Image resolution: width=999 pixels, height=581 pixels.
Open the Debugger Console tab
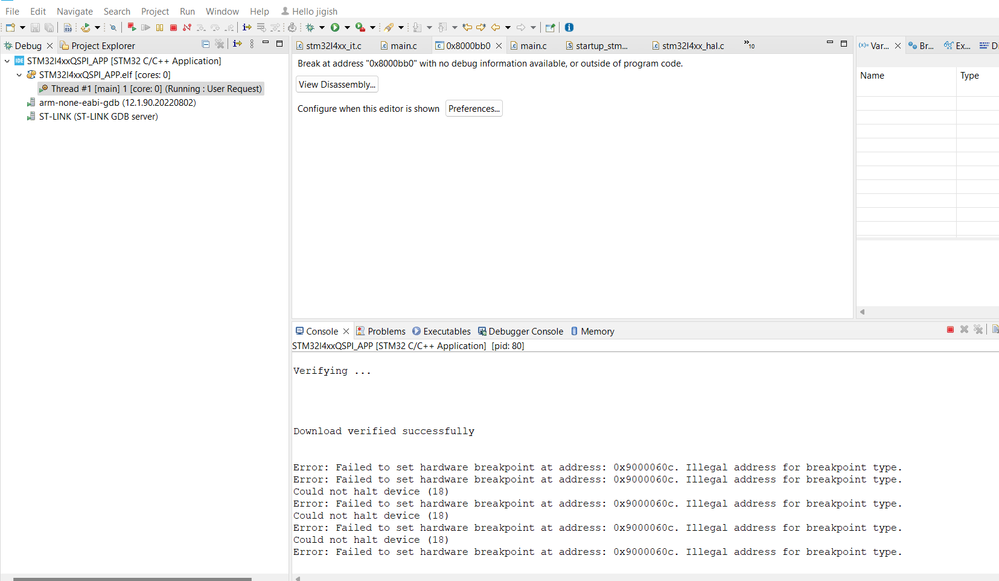pyautogui.click(x=521, y=331)
